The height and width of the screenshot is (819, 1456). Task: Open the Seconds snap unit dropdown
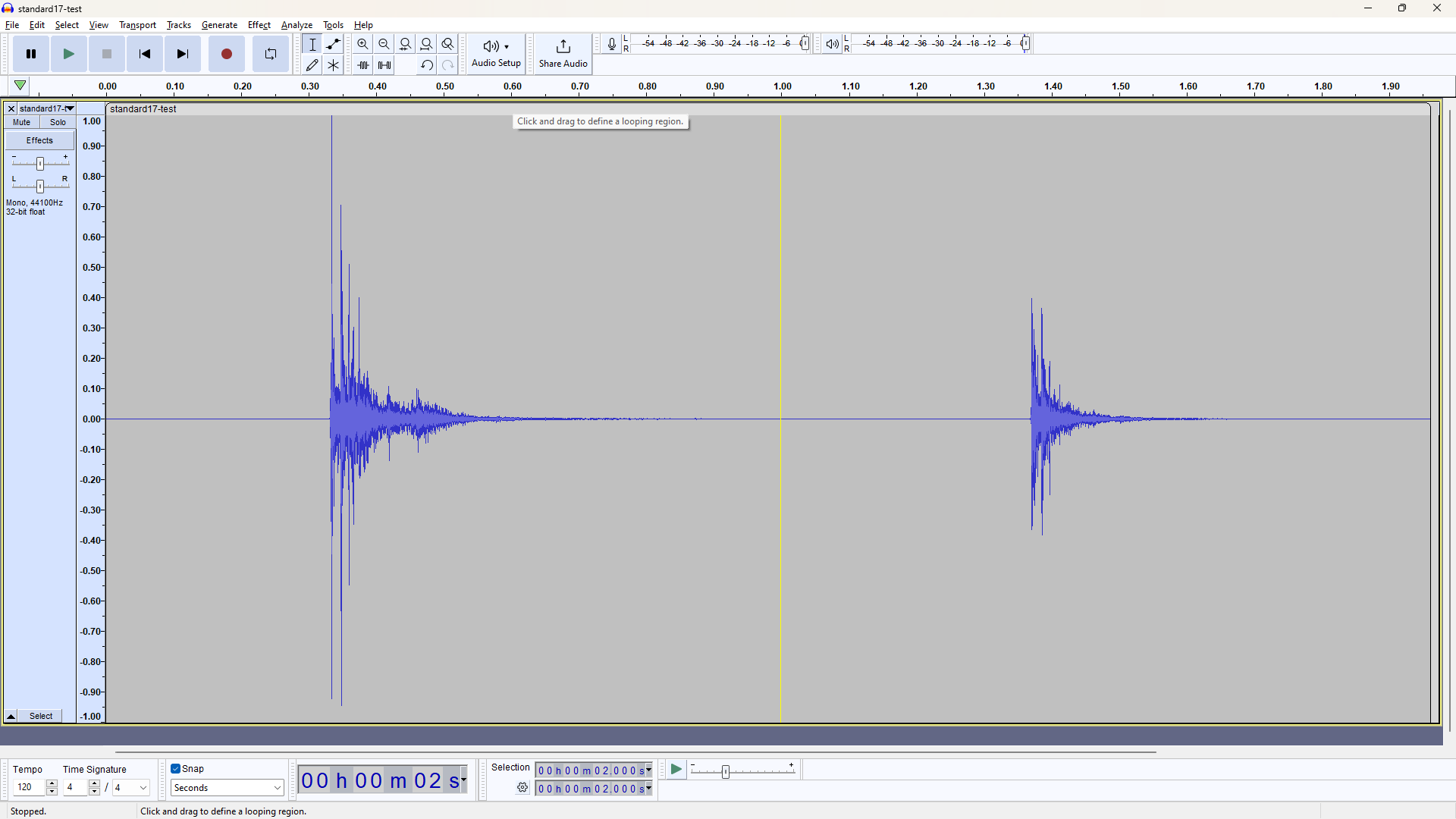(x=227, y=788)
